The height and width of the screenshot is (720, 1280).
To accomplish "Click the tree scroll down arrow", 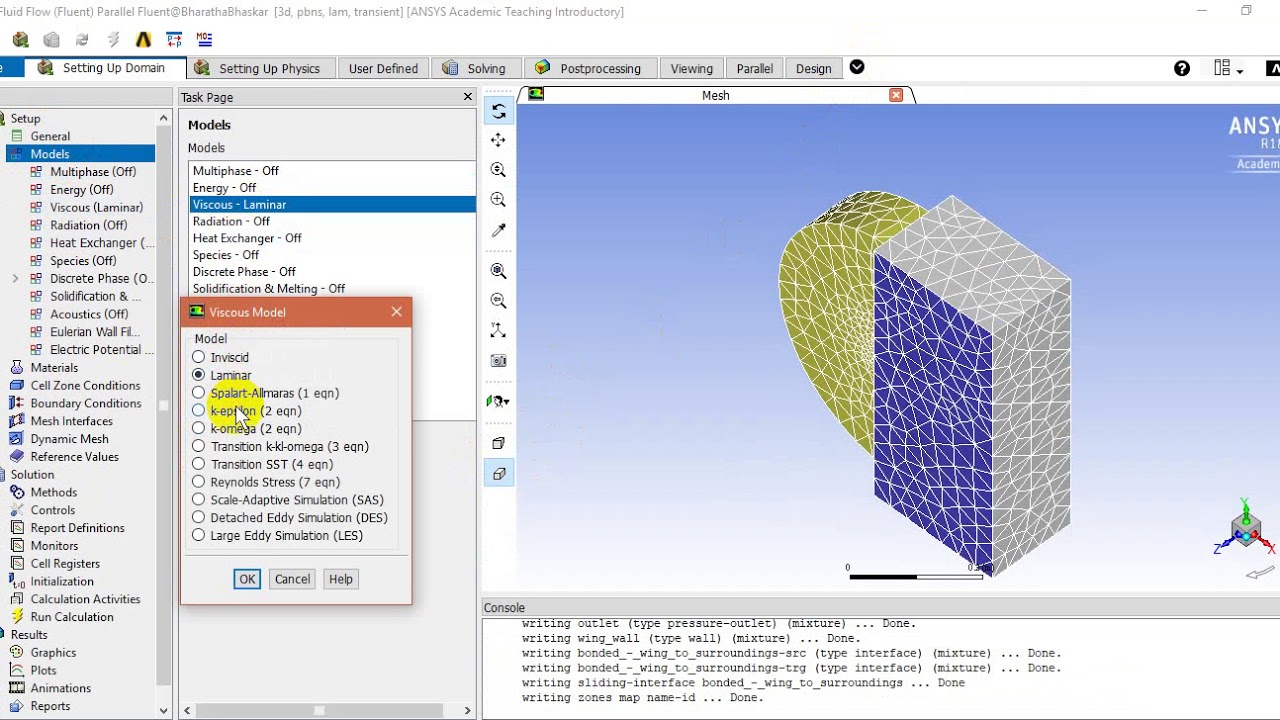I will (x=163, y=711).
